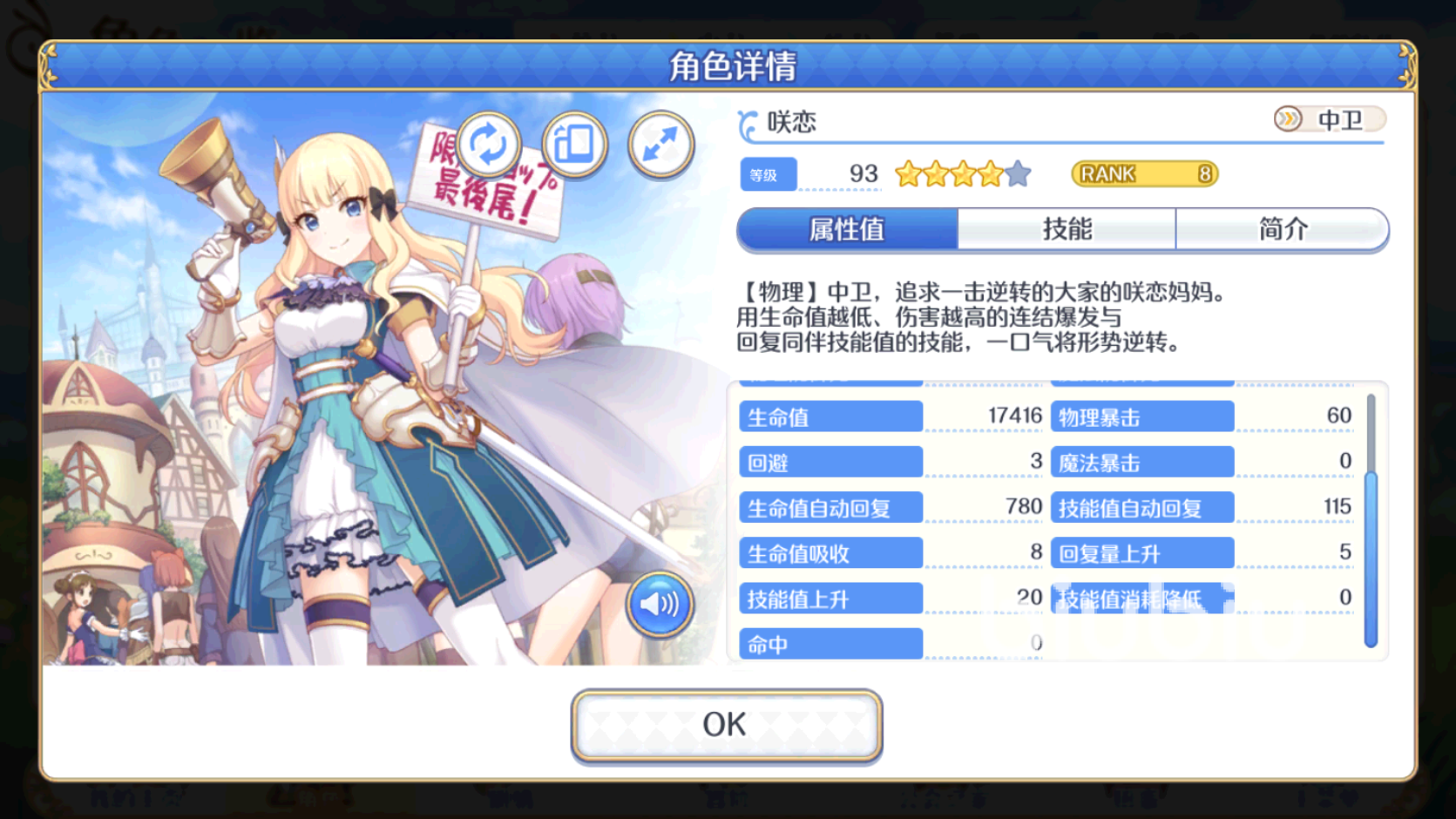
Task: Click the 回复量上升 stat label
Action: coord(1142,552)
